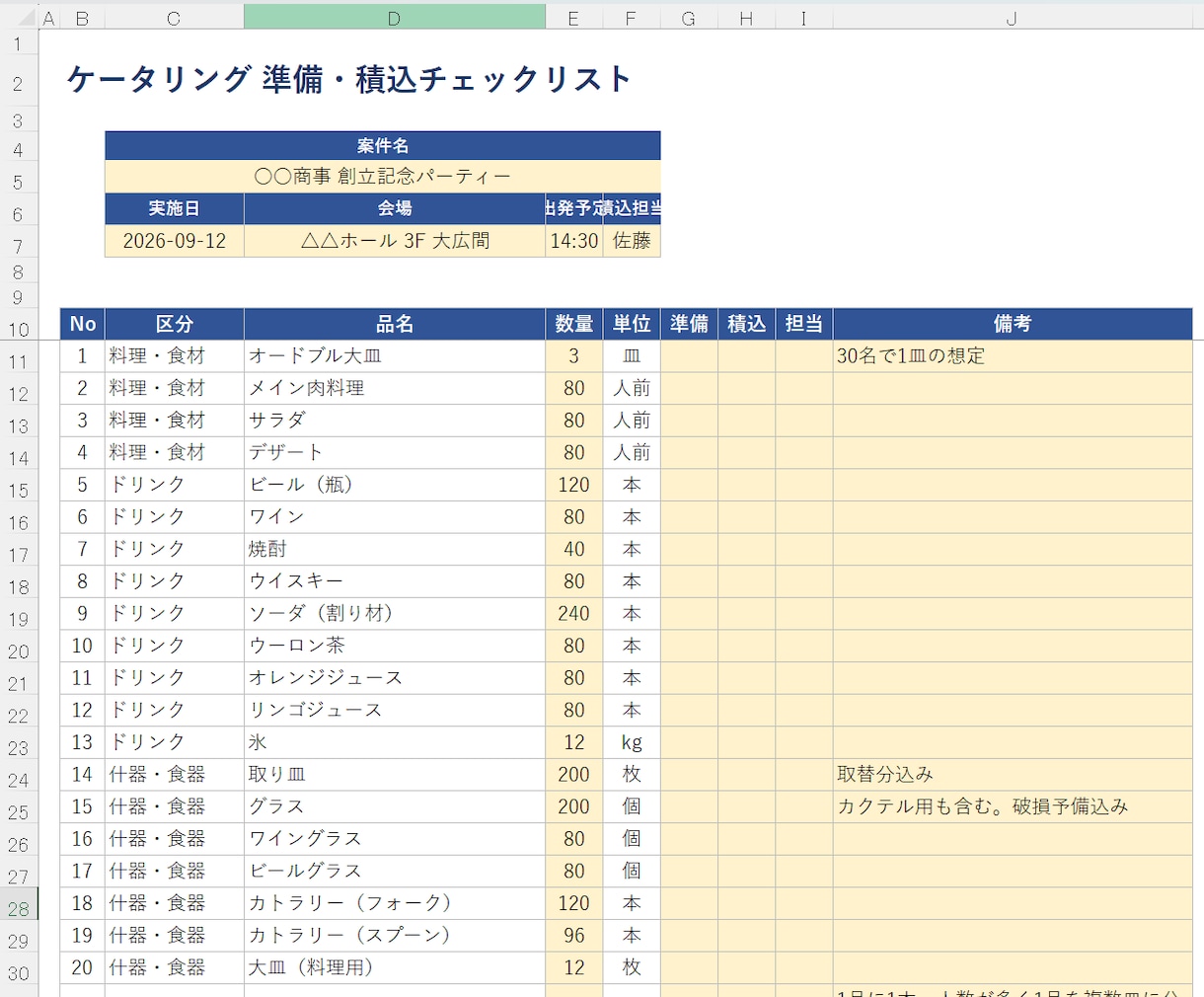Select the unit 皿 for オードブル大皿
Image resolution: width=1204 pixels, height=997 pixels.
click(x=632, y=356)
